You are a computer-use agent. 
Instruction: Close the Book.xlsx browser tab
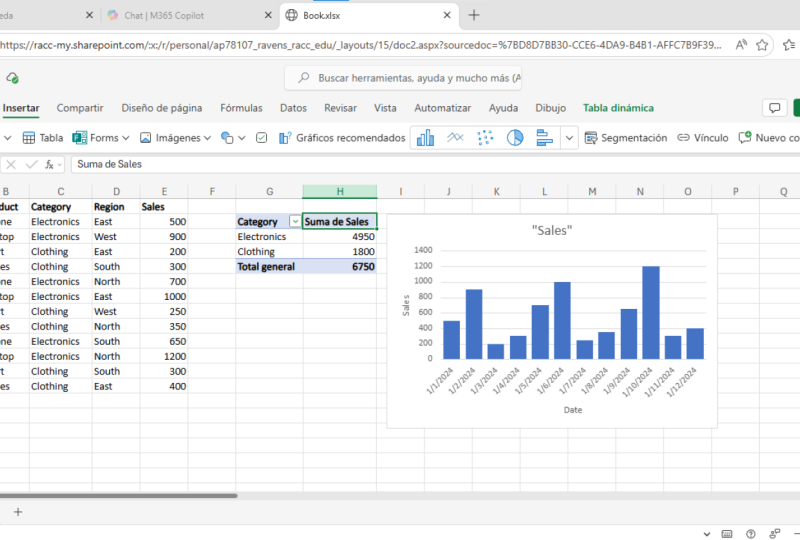click(447, 15)
